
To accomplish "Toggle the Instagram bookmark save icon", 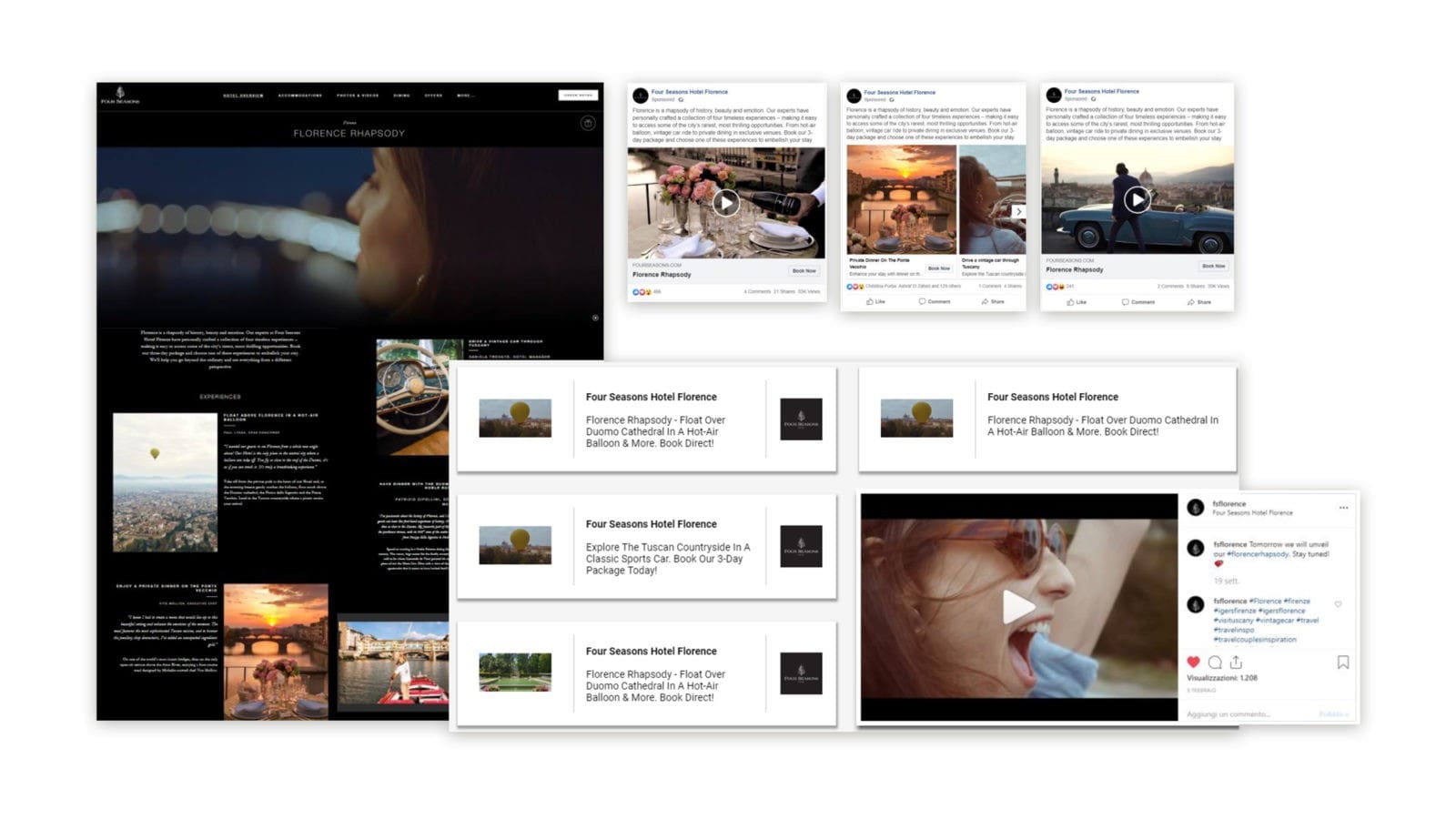I will [x=1342, y=662].
